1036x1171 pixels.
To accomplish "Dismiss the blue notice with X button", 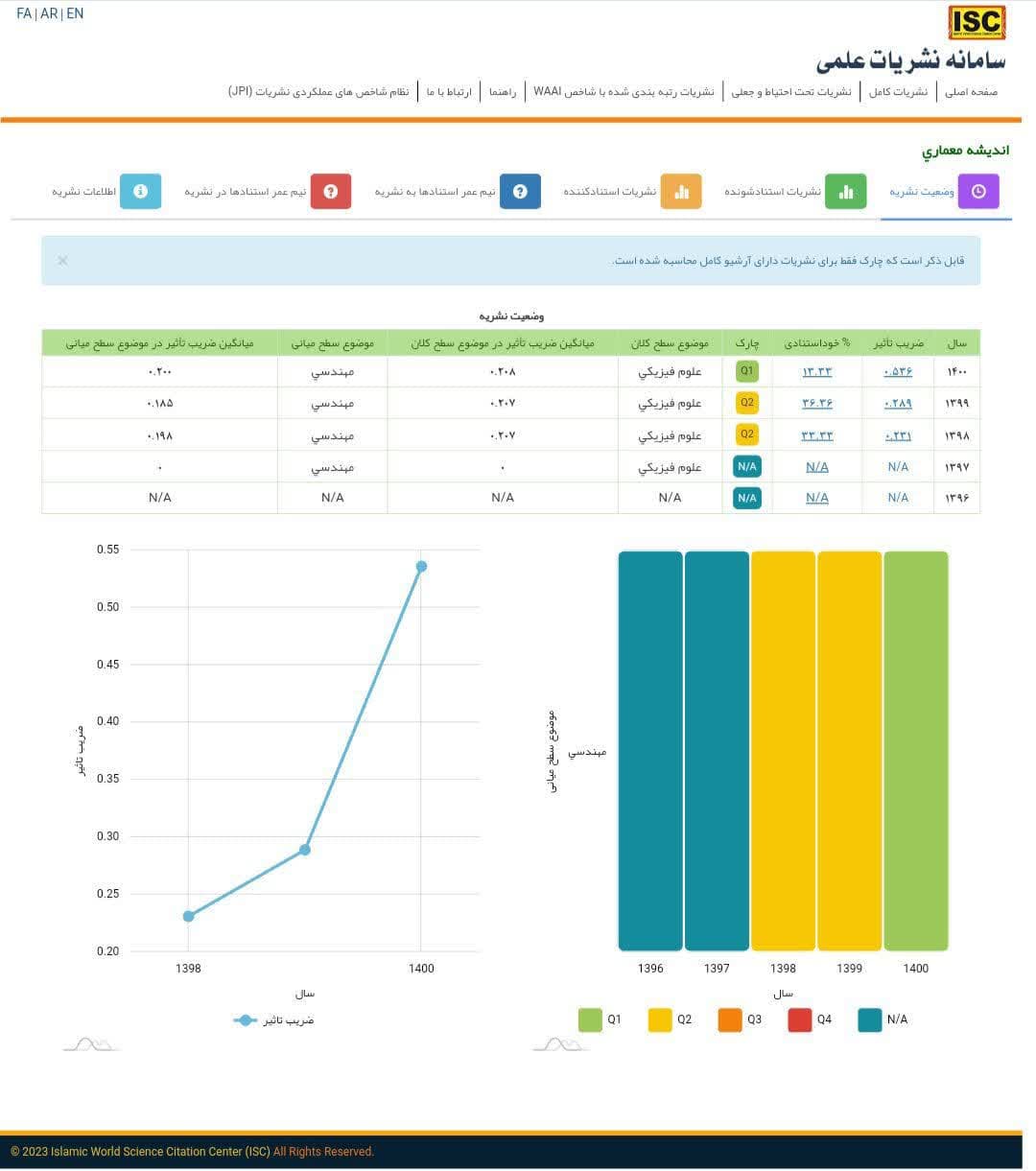I will 62,261.
